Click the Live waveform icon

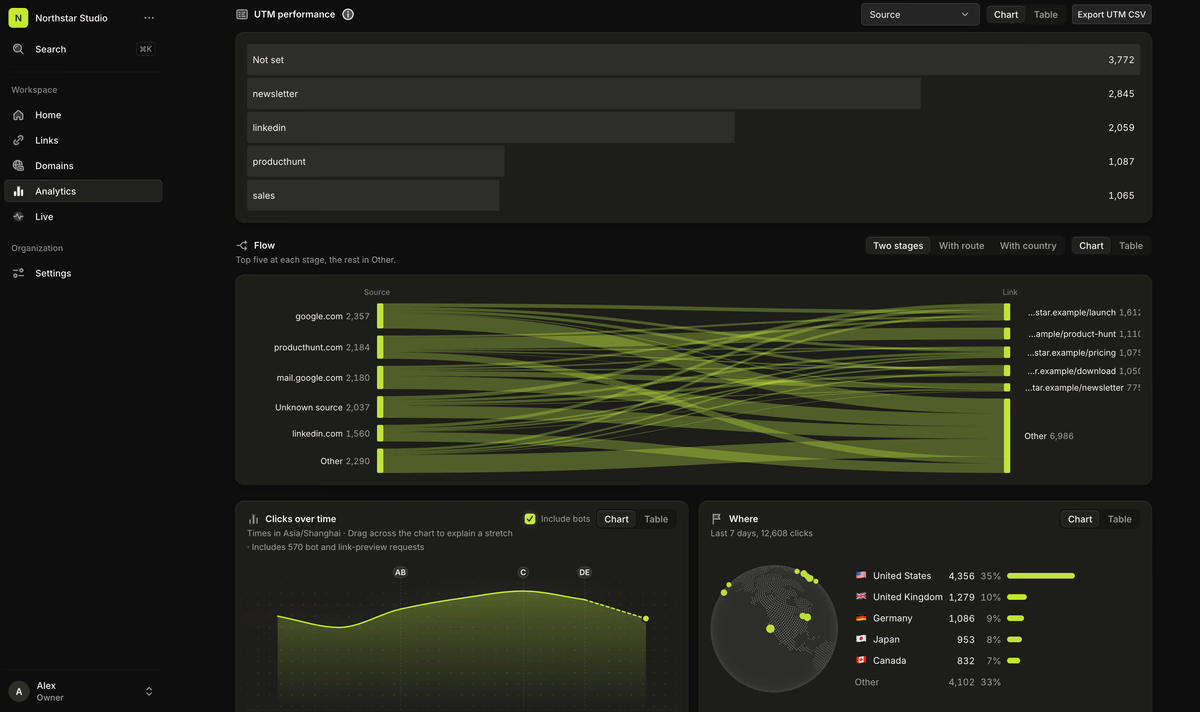(18, 217)
